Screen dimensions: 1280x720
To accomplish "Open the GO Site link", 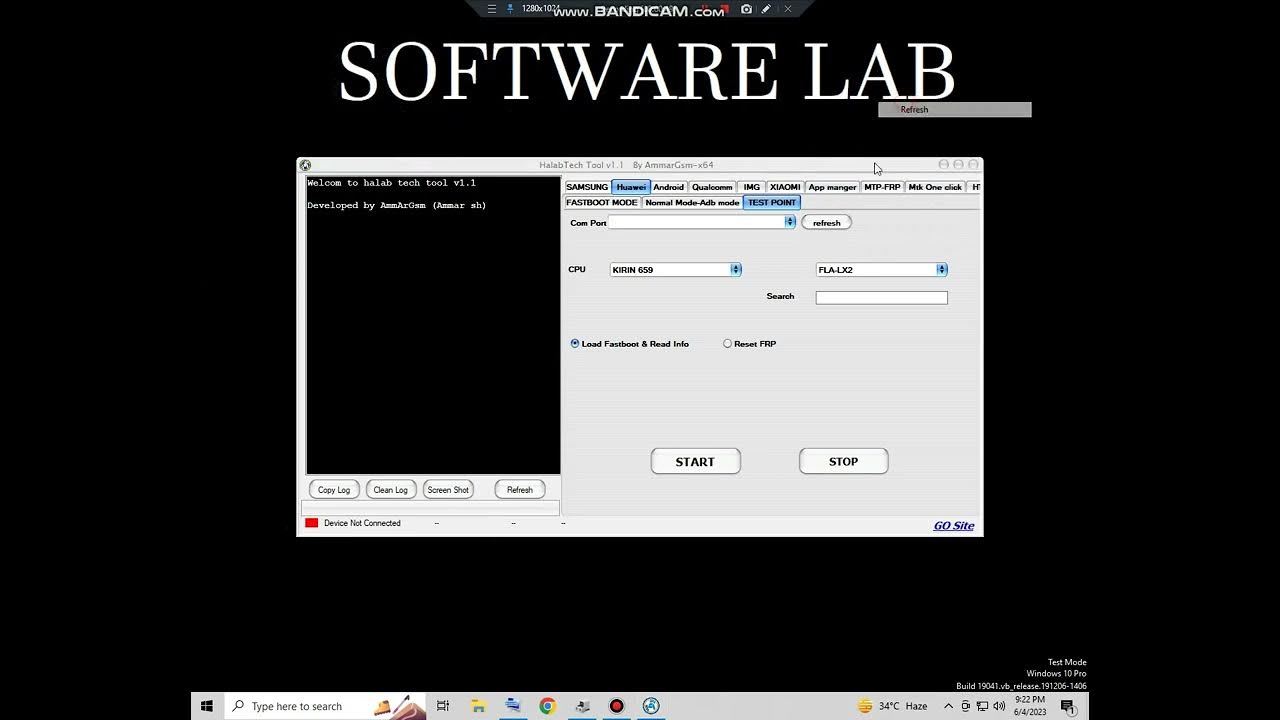I will click(954, 526).
